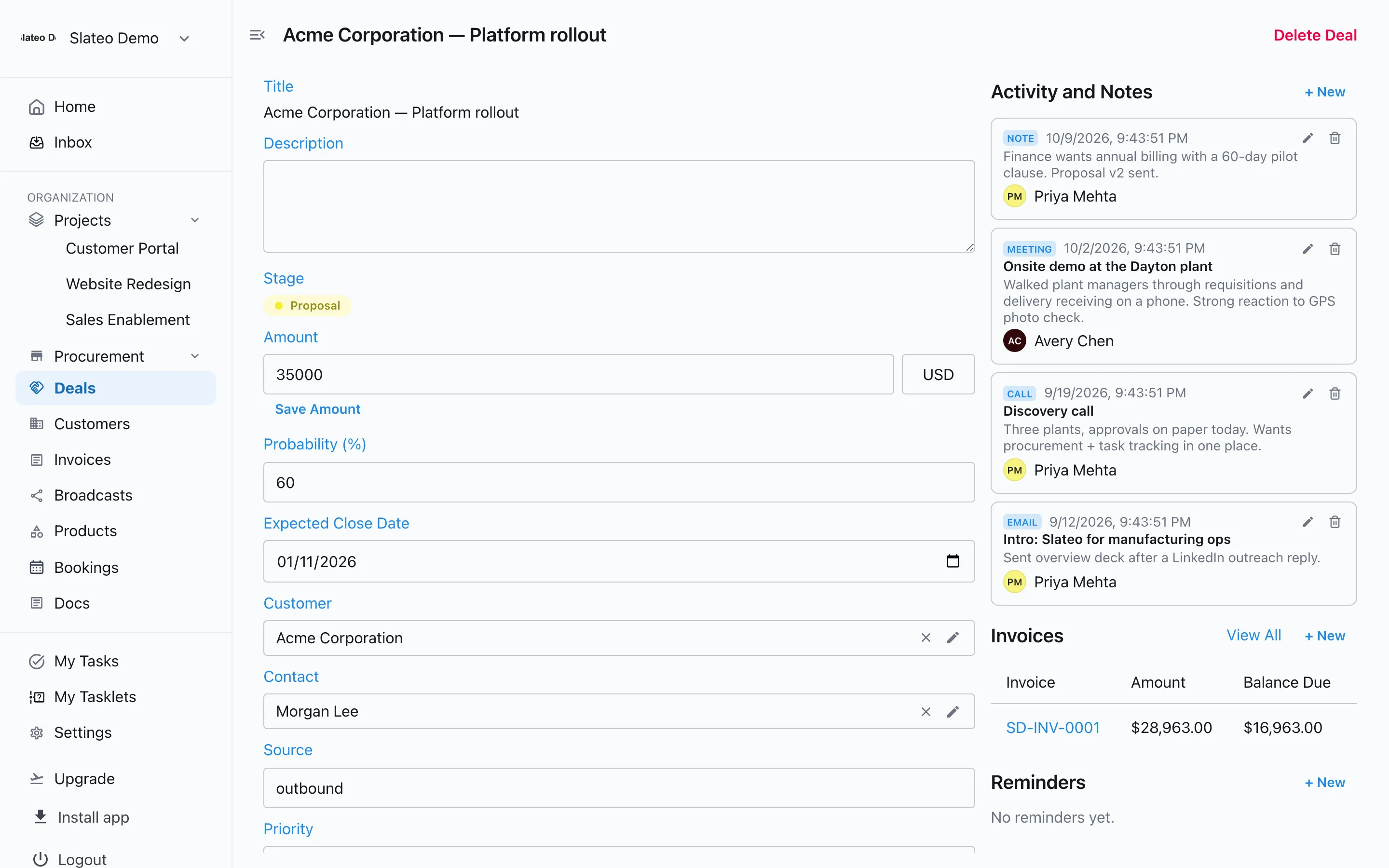Open the USD currency selector
1389x868 pixels.
(x=938, y=374)
